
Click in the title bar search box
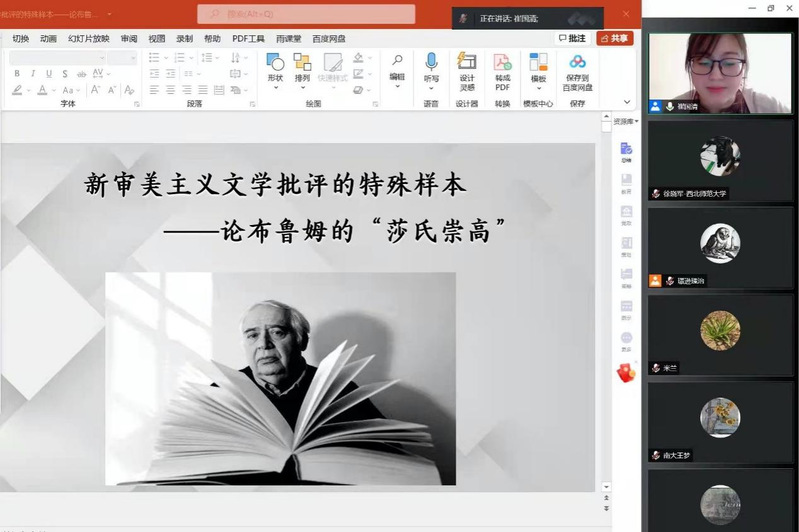coord(306,14)
